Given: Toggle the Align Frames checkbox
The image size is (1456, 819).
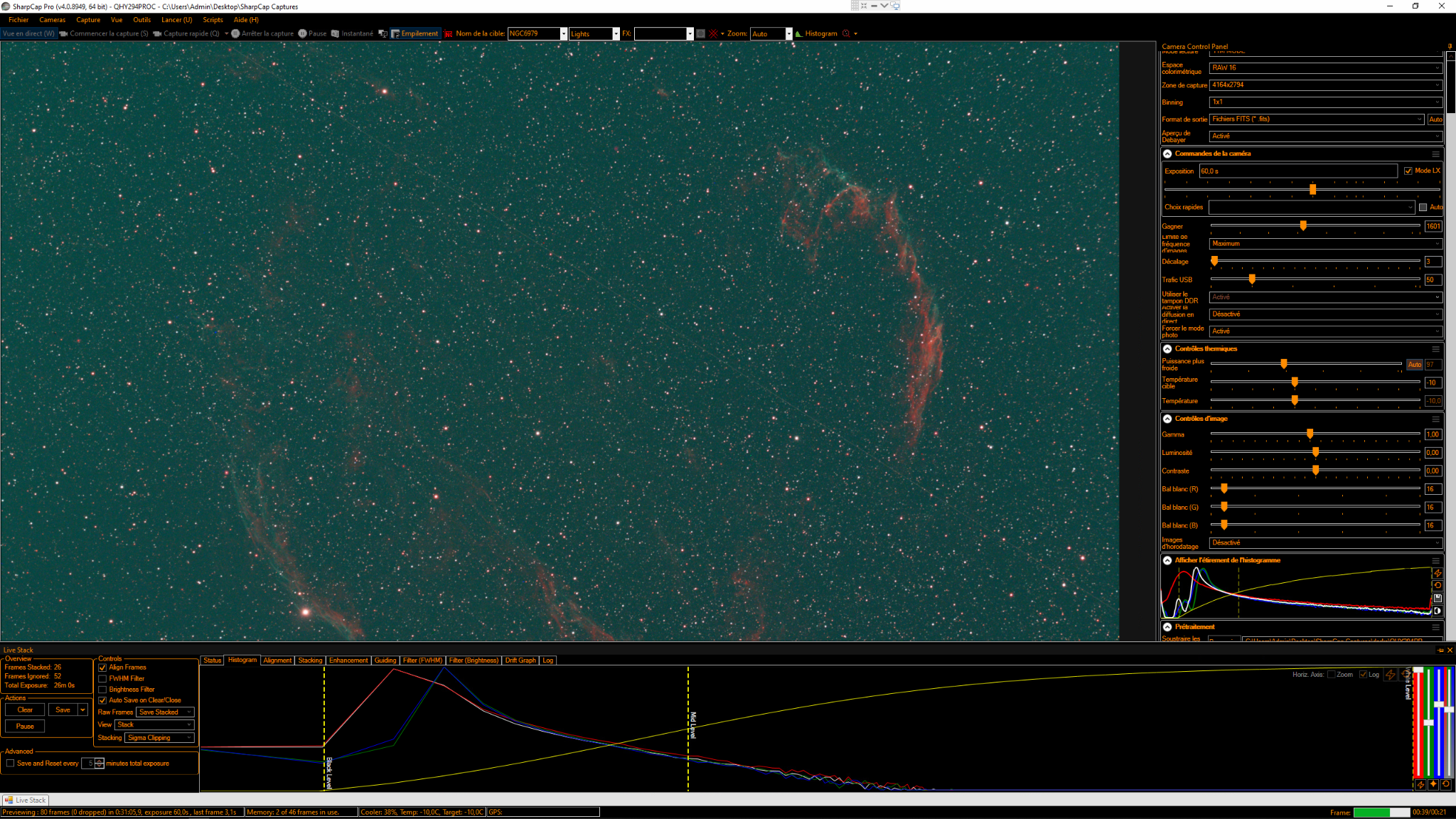Looking at the screenshot, I should (102, 668).
